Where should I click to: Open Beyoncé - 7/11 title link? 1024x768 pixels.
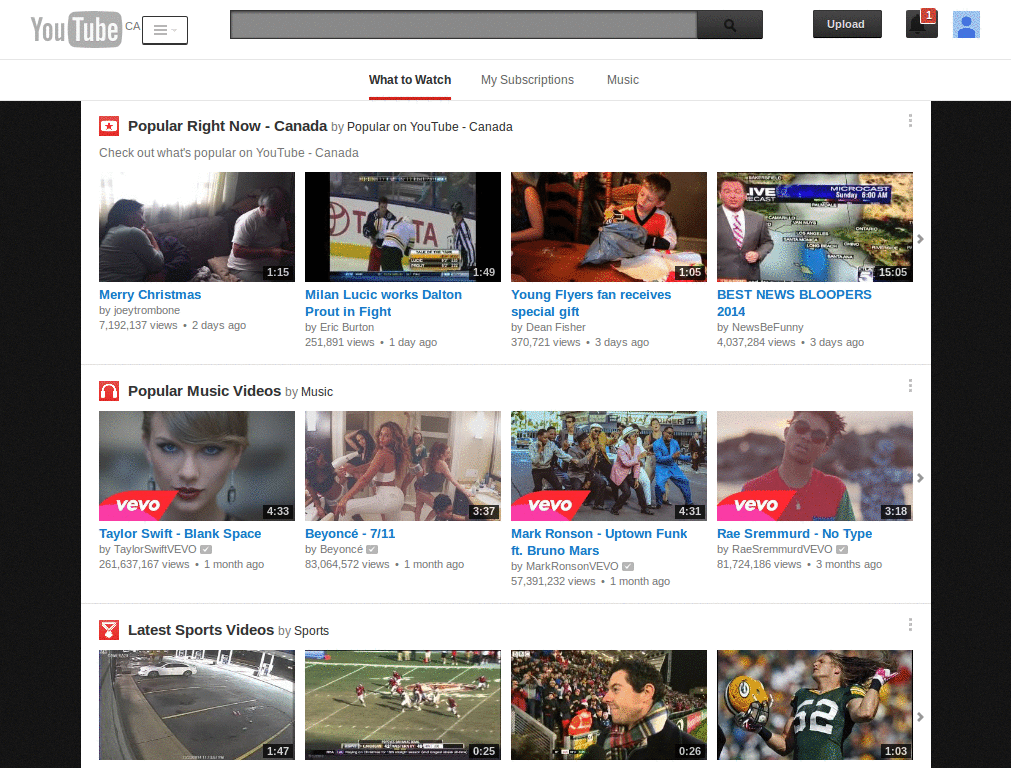(x=350, y=534)
